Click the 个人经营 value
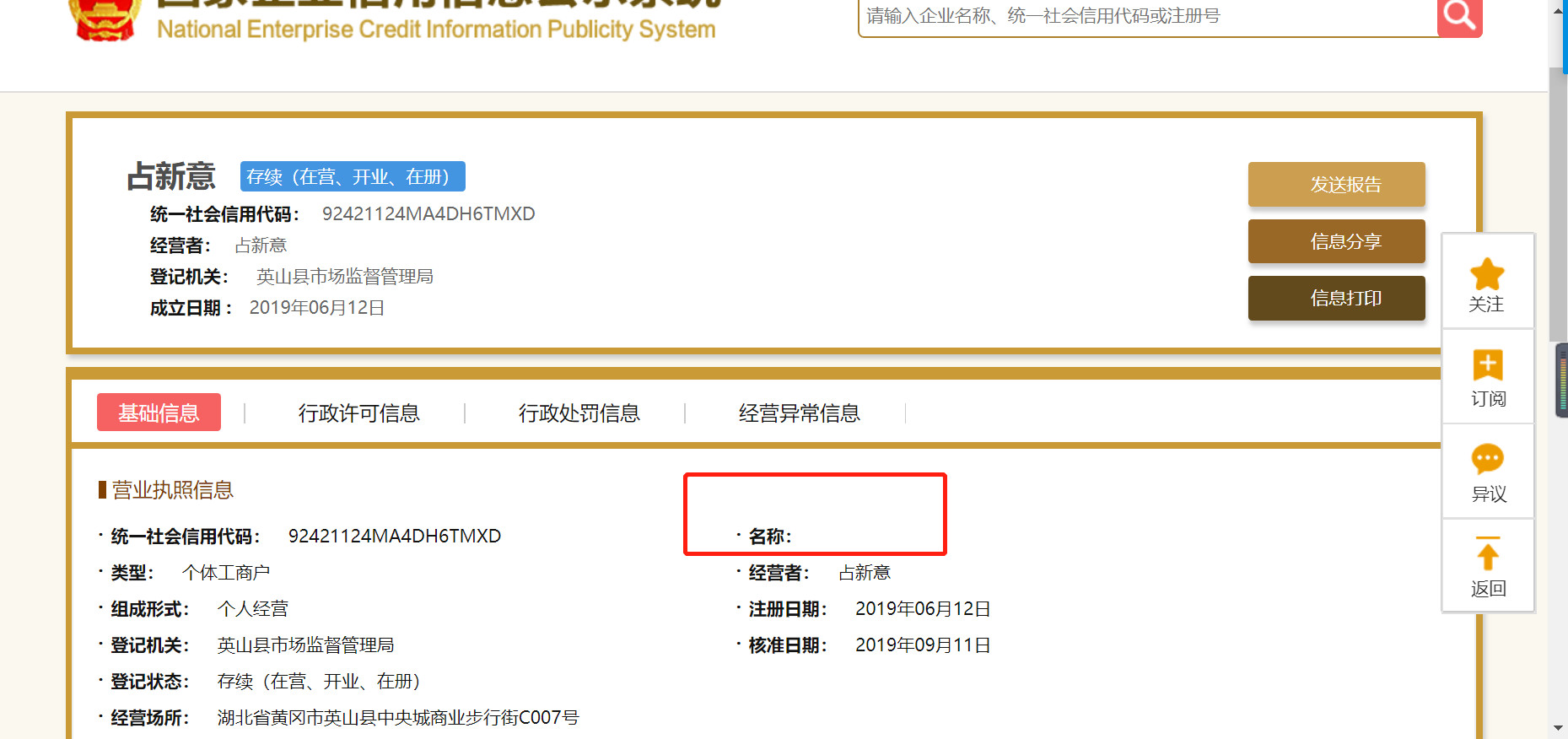 click(x=253, y=609)
